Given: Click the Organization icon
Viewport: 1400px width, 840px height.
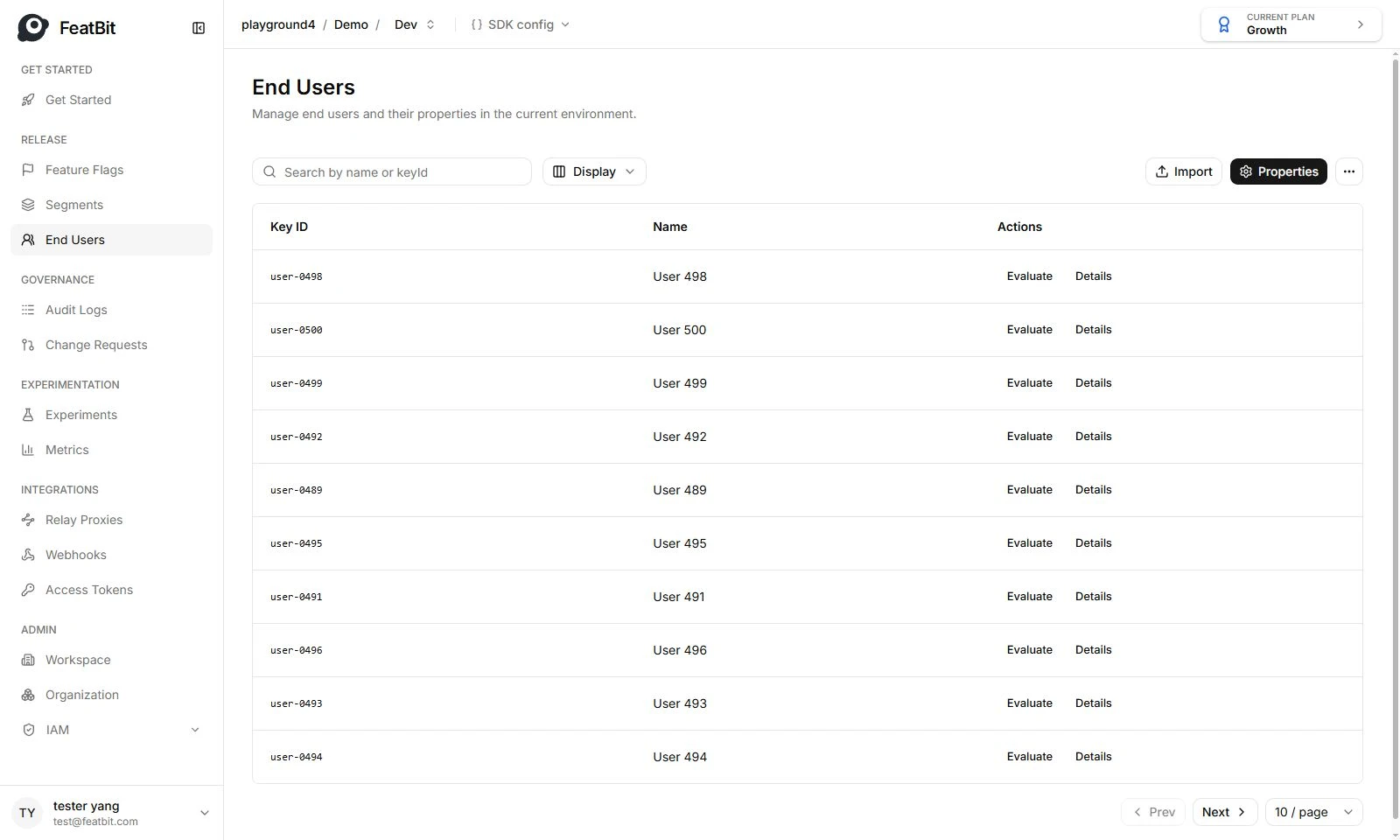Looking at the screenshot, I should coord(28,695).
